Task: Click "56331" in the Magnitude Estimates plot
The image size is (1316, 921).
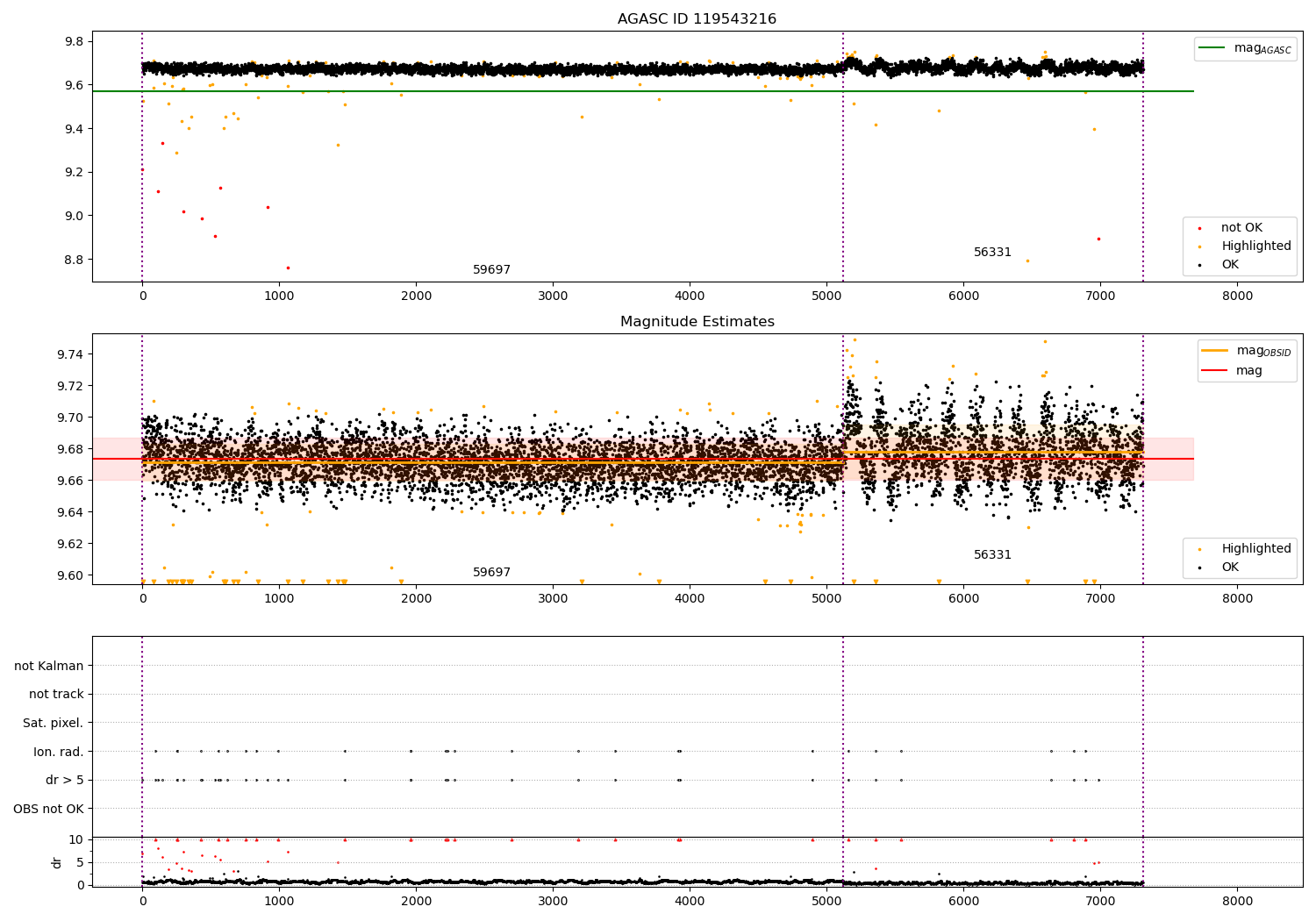Action: [992, 555]
